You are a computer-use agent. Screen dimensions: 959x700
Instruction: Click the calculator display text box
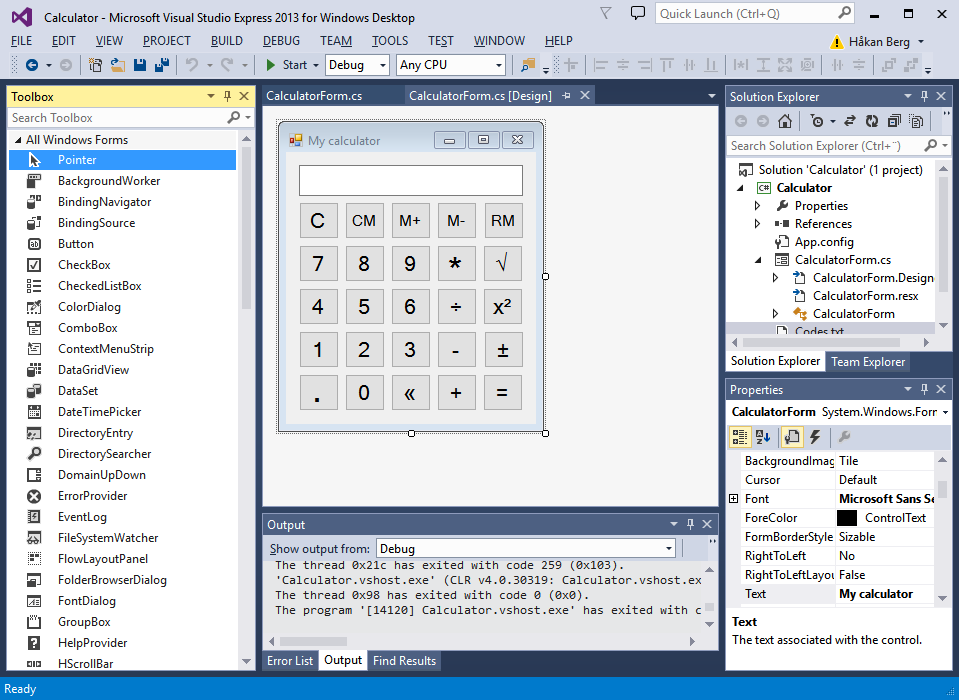[410, 180]
